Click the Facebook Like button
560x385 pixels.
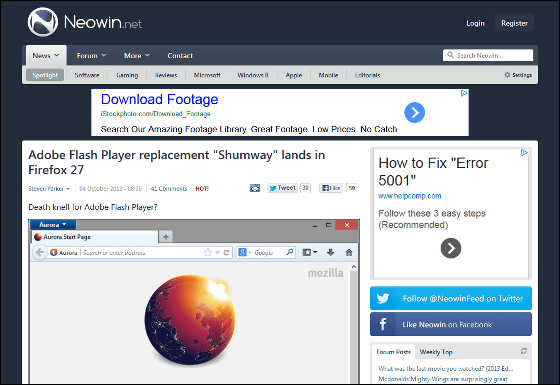pos(331,188)
